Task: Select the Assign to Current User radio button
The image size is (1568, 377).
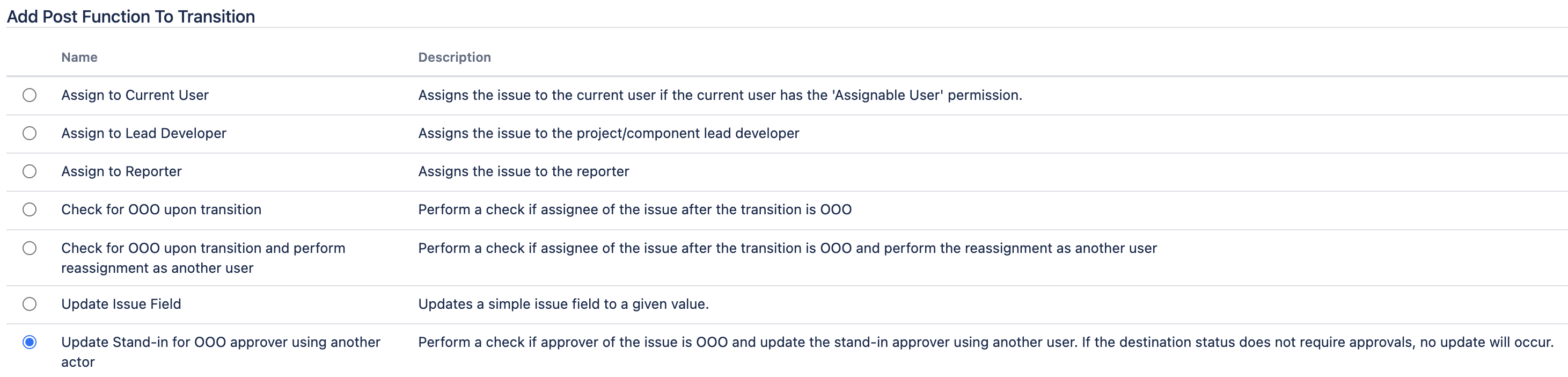Action: pos(29,95)
